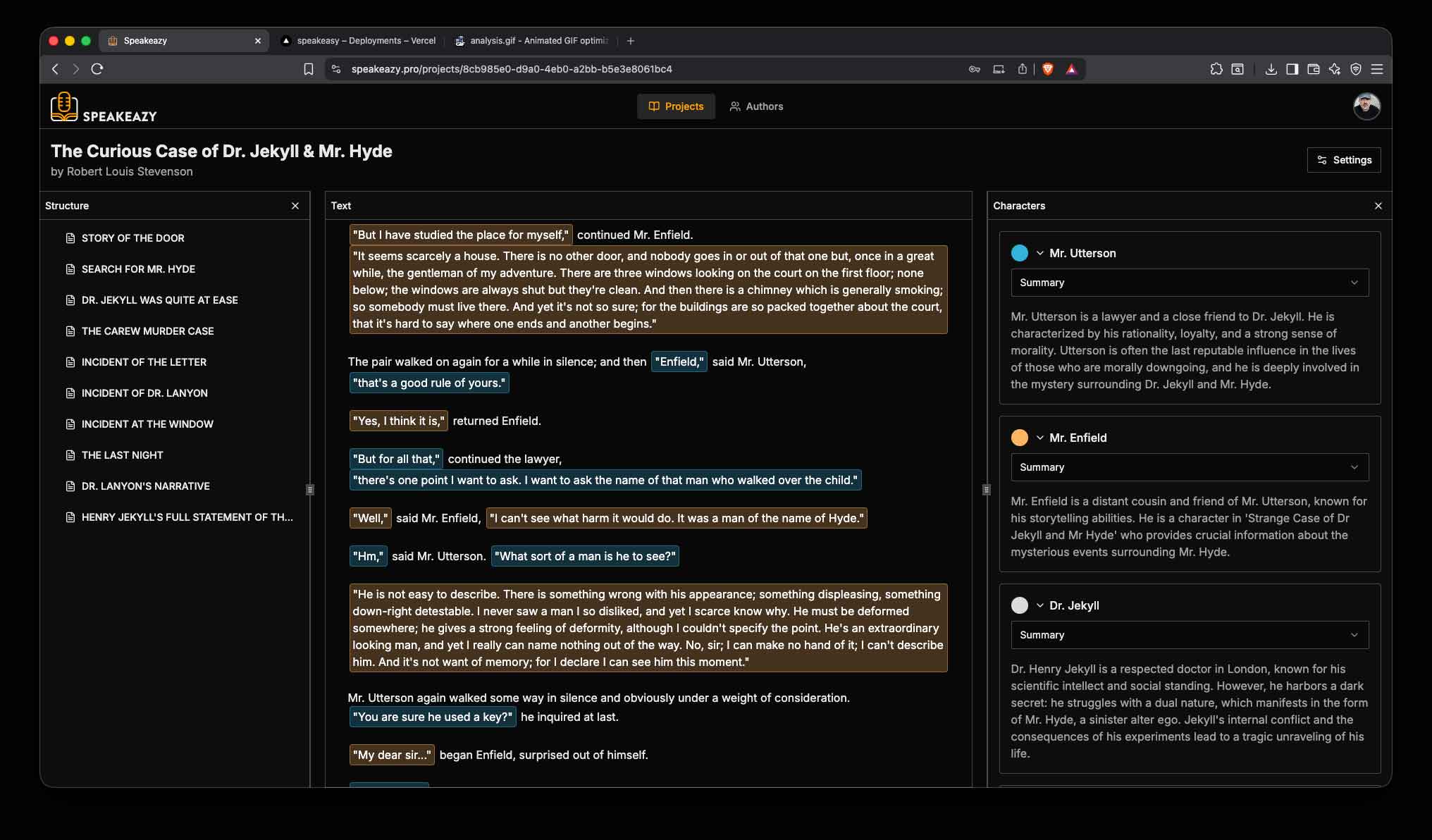Open Dr. Jekyll's Summary dropdown
This screenshot has width=1432, height=840.
[x=1189, y=635]
